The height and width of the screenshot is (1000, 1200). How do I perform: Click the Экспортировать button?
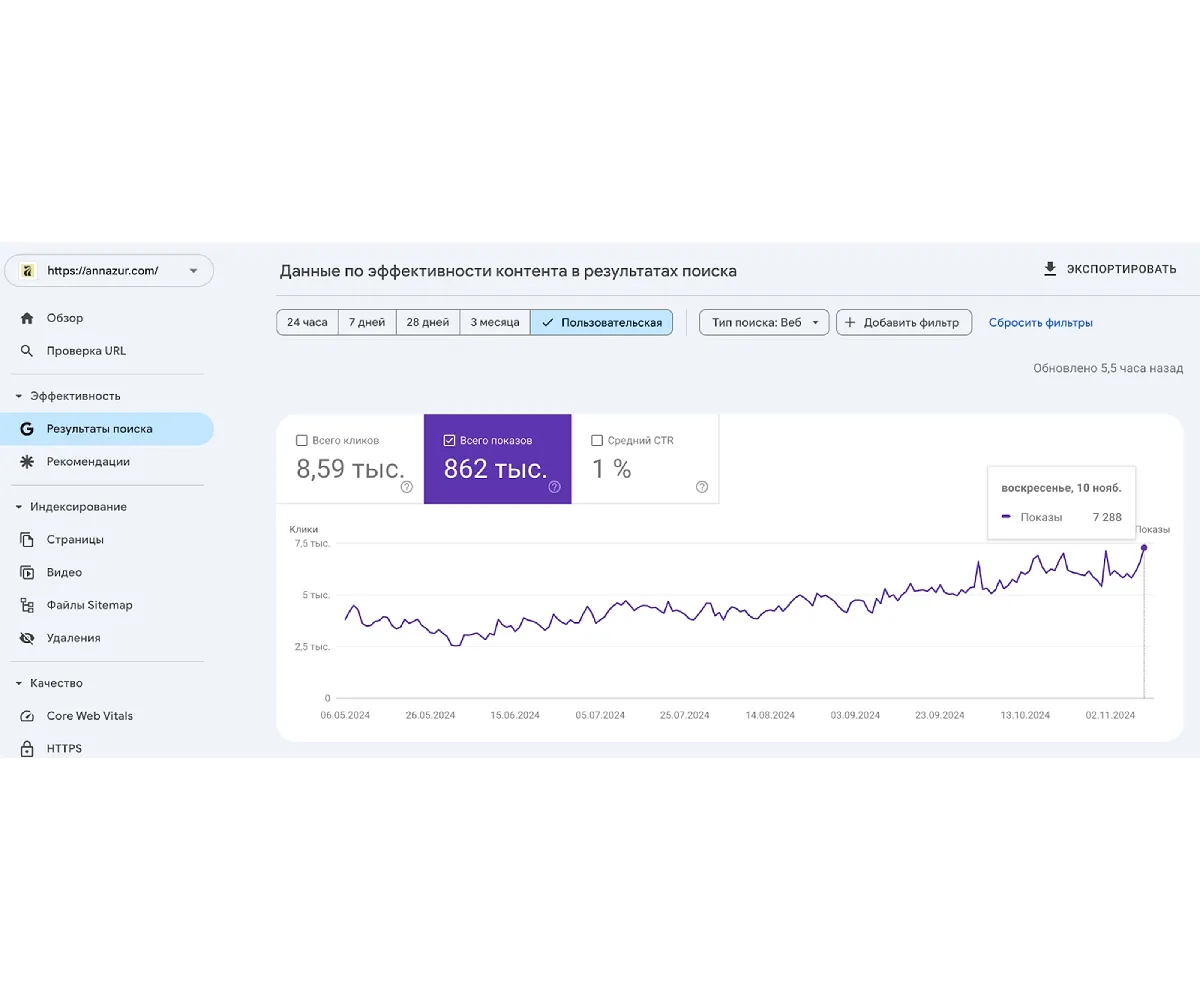[1110, 269]
